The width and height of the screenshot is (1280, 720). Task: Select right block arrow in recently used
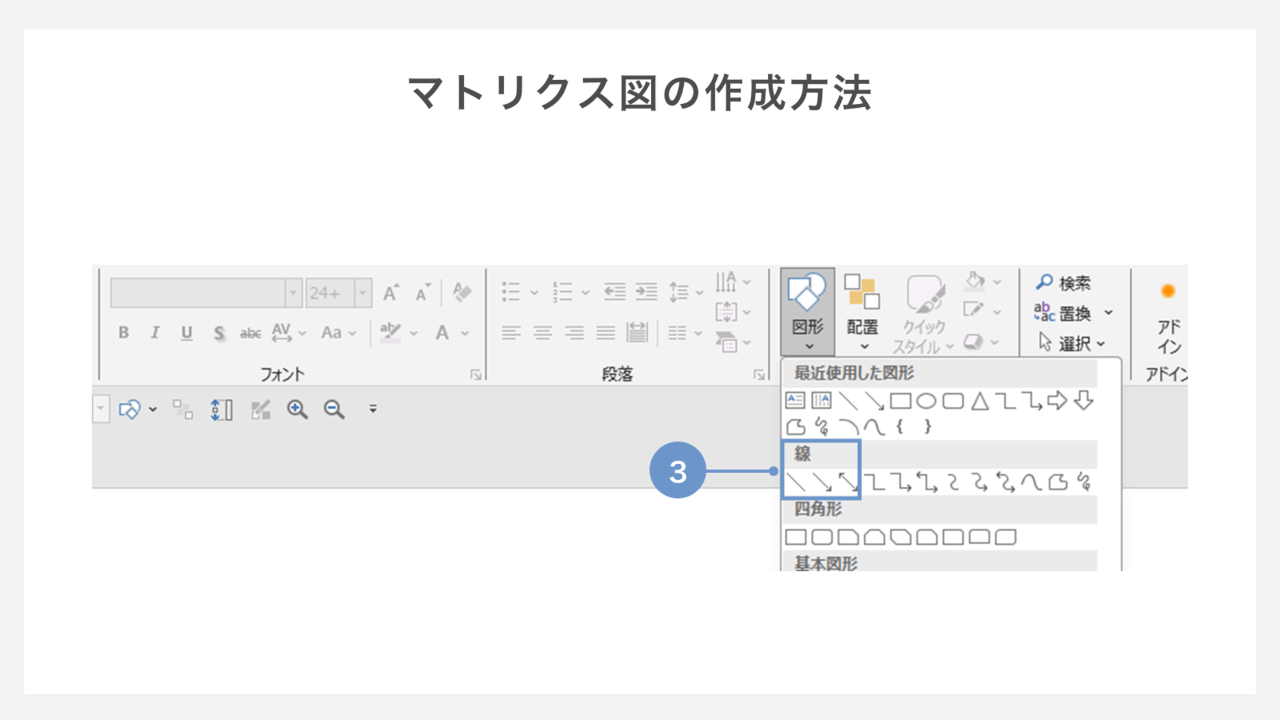point(1058,401)
